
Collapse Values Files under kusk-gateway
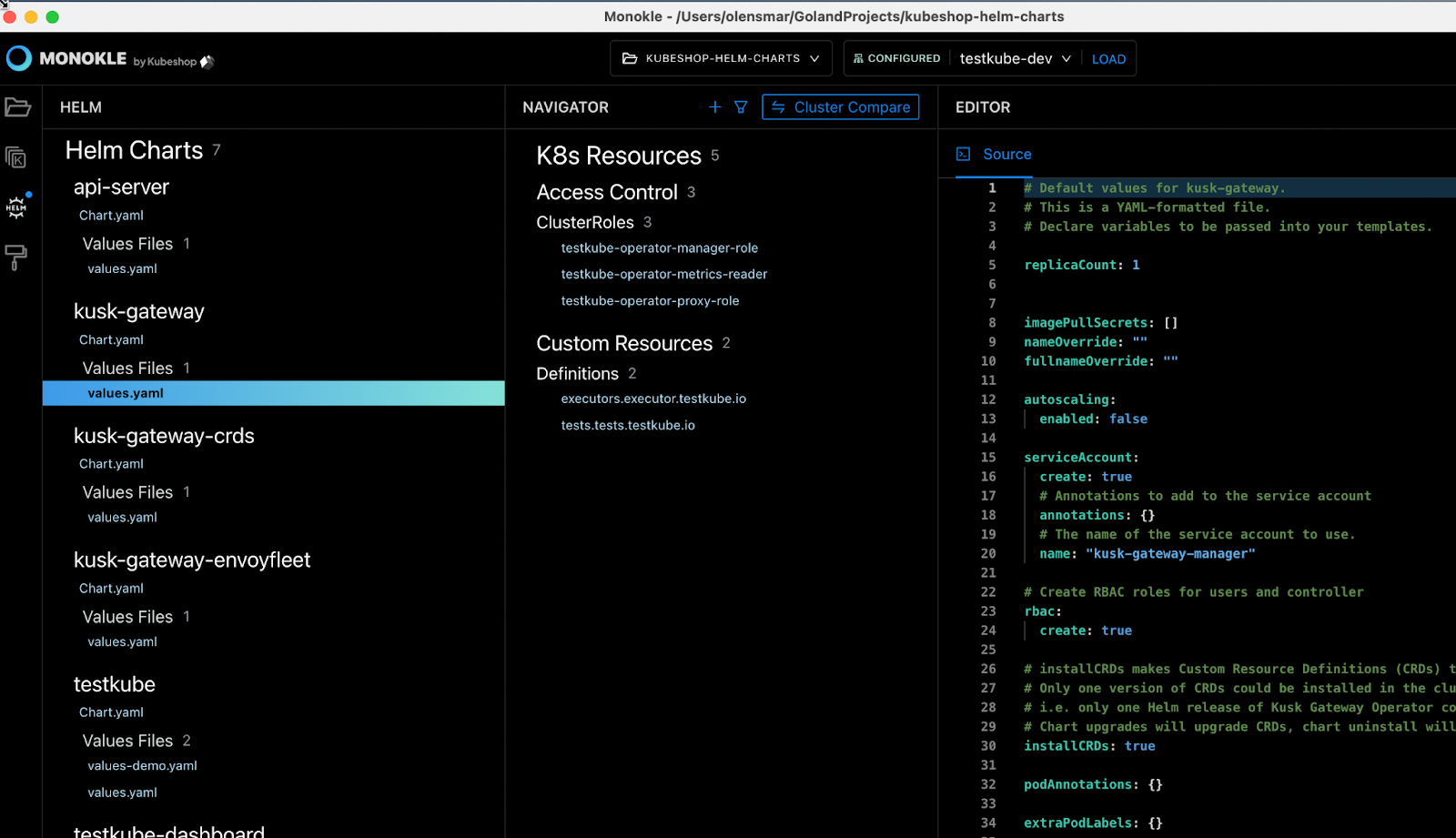tap(127, 369)
